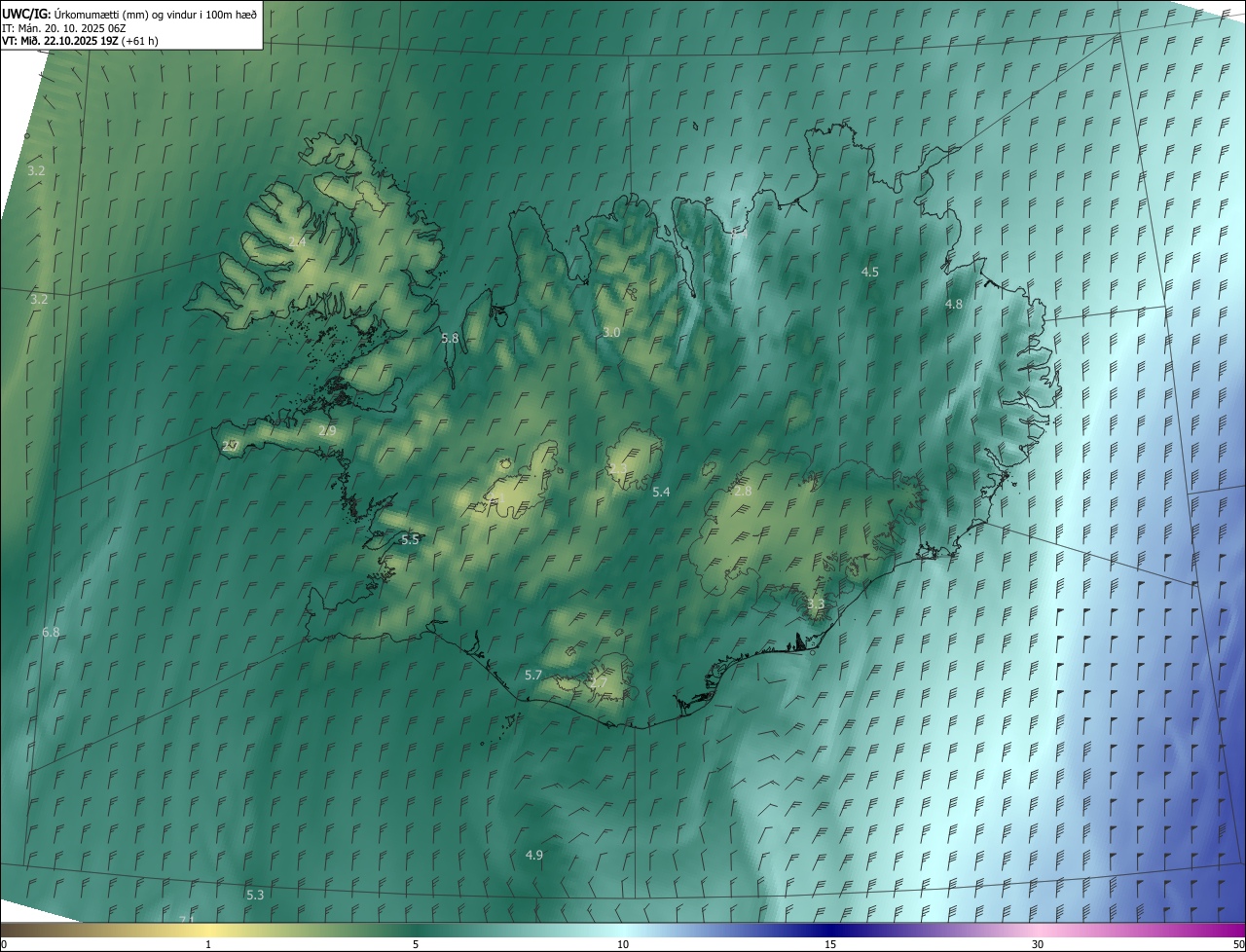This screenshot has height=952, width=1246.
Task: Click the 15 label on the color scale
Action: point(830,944)
